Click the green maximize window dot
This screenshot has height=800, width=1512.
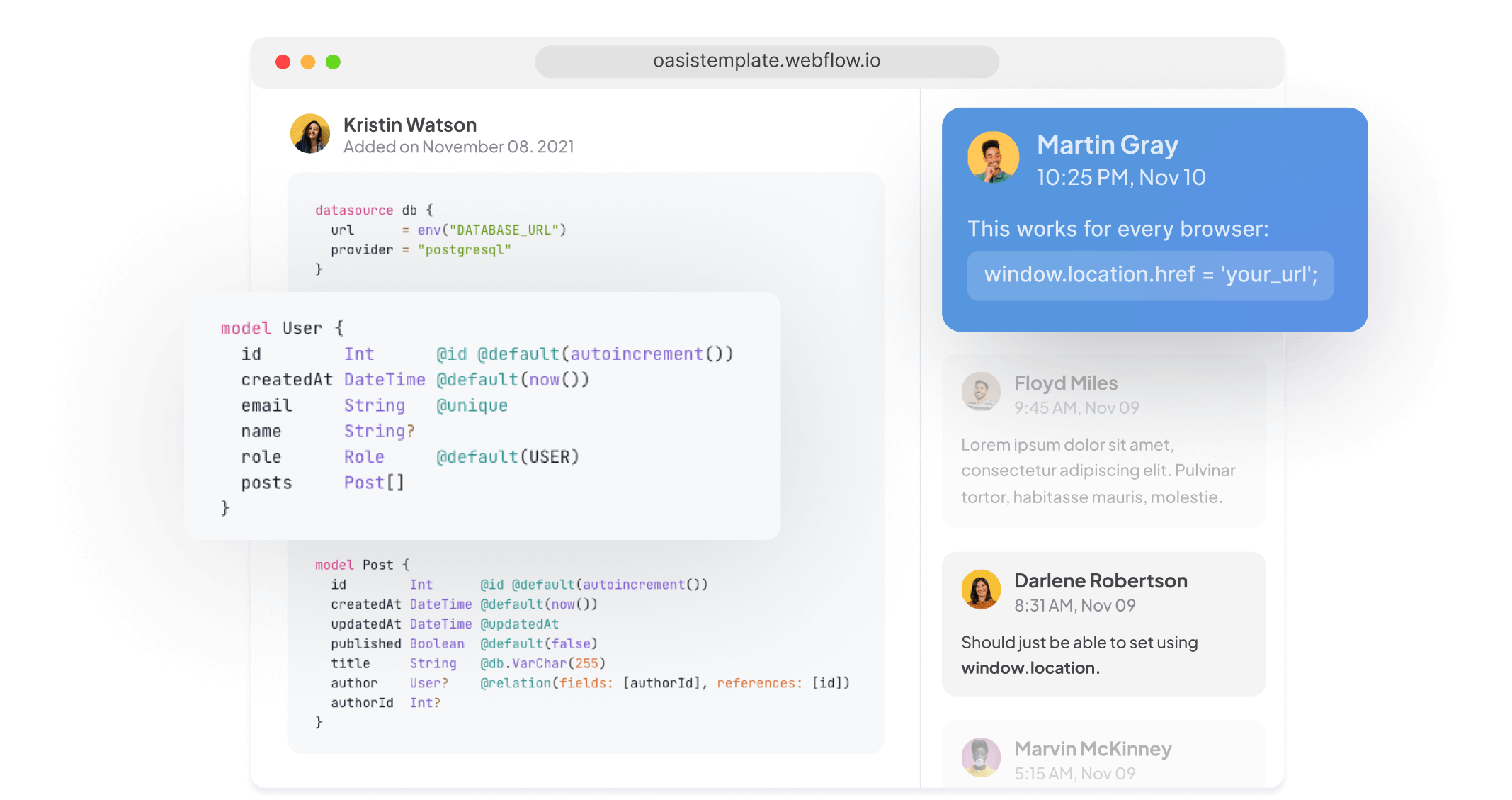[x=333, y=62]
